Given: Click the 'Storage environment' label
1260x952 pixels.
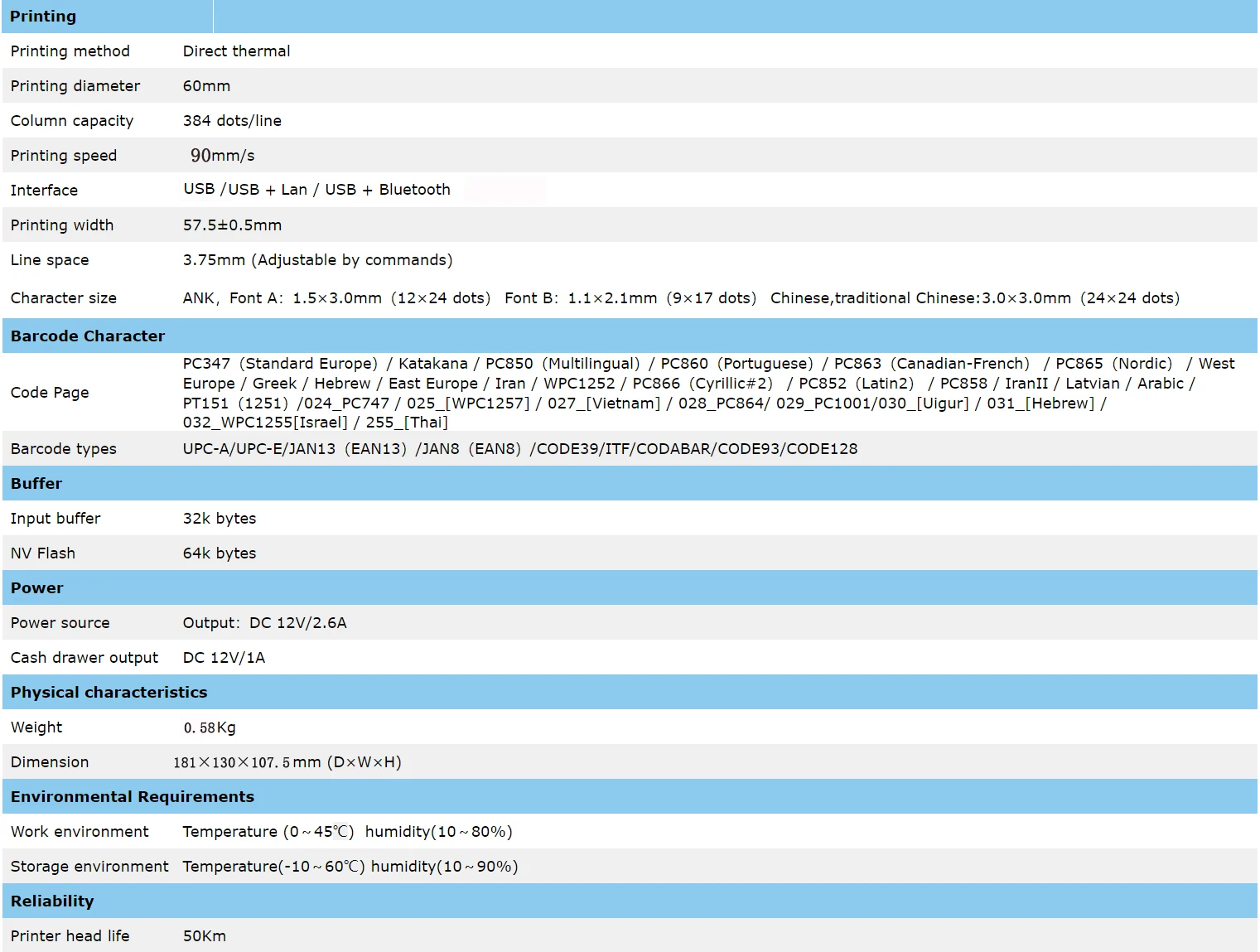Looking at the screenshot, I should pos(89,867).
